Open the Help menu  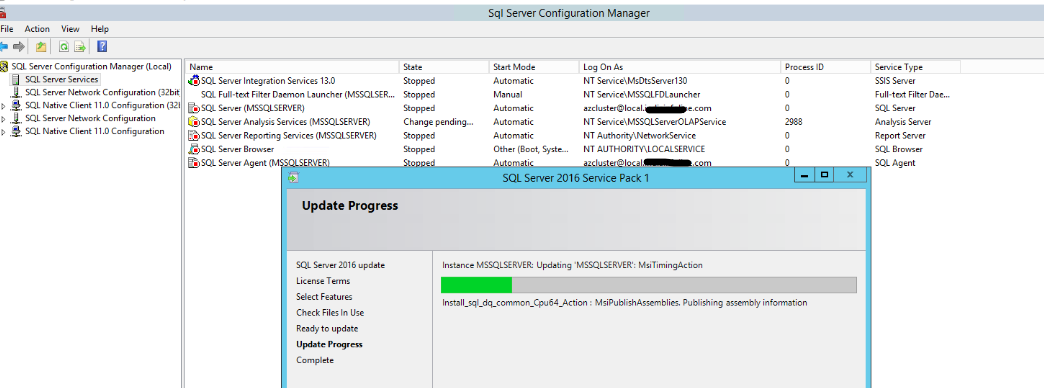coord(100,29)
